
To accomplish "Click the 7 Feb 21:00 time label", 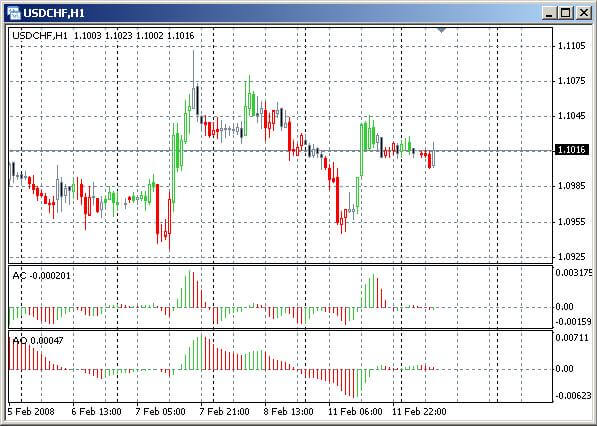I will coord(225,412).
